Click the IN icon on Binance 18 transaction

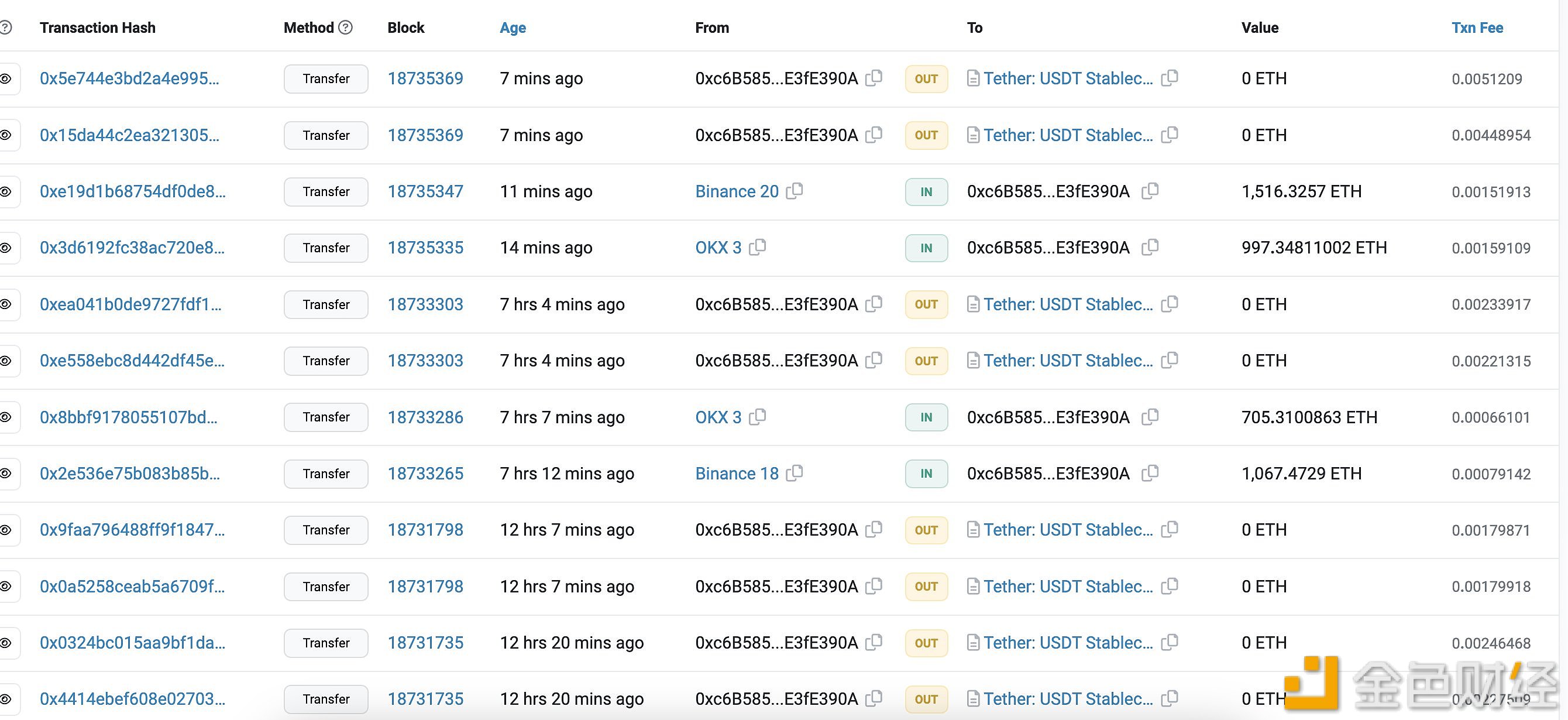[922, 473]
